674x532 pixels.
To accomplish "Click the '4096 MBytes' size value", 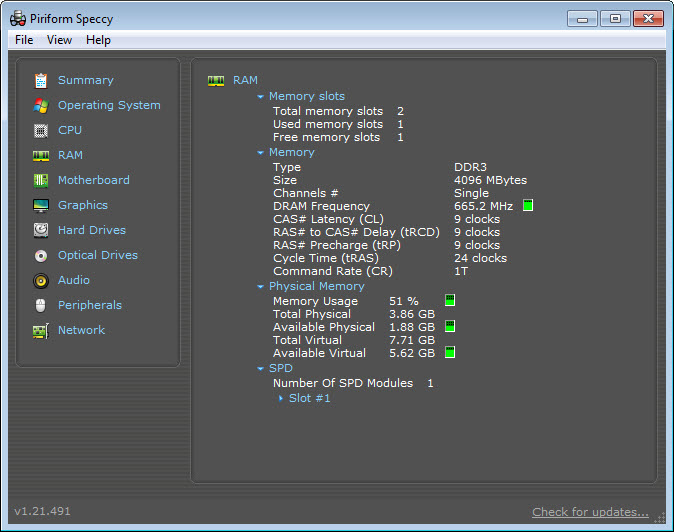I will pos(490,180).
